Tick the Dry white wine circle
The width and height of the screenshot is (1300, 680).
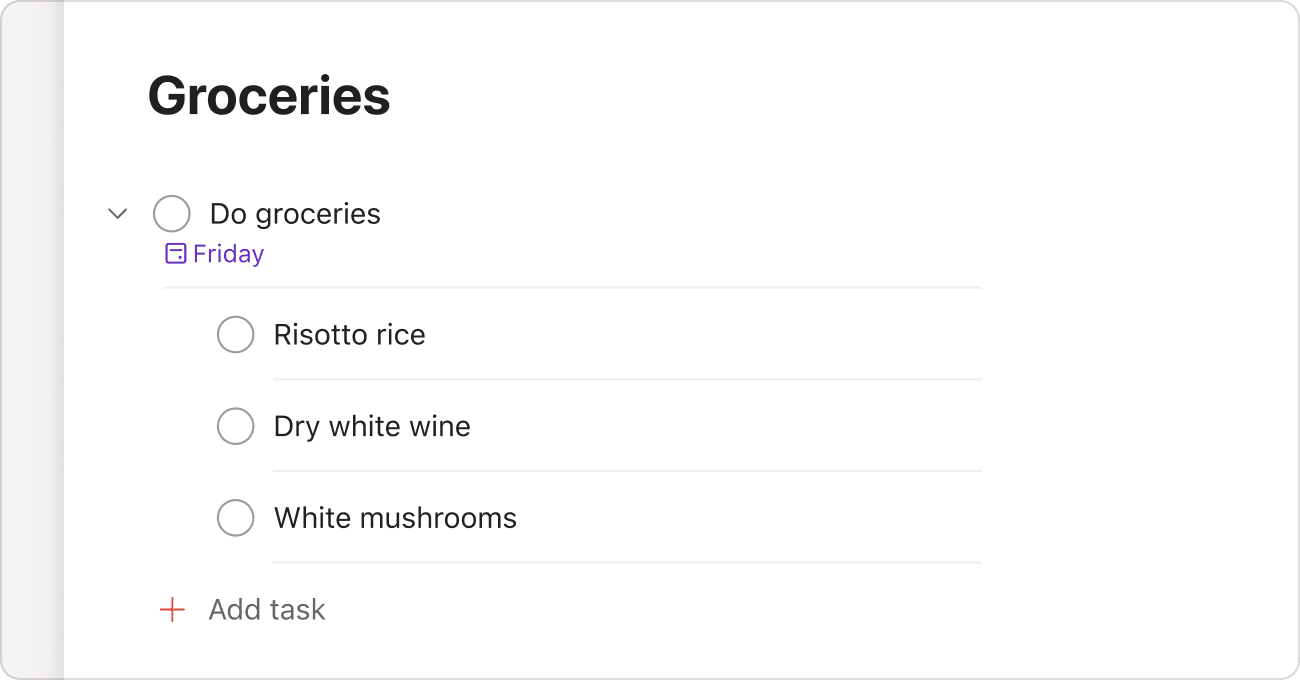pos(236,426)
